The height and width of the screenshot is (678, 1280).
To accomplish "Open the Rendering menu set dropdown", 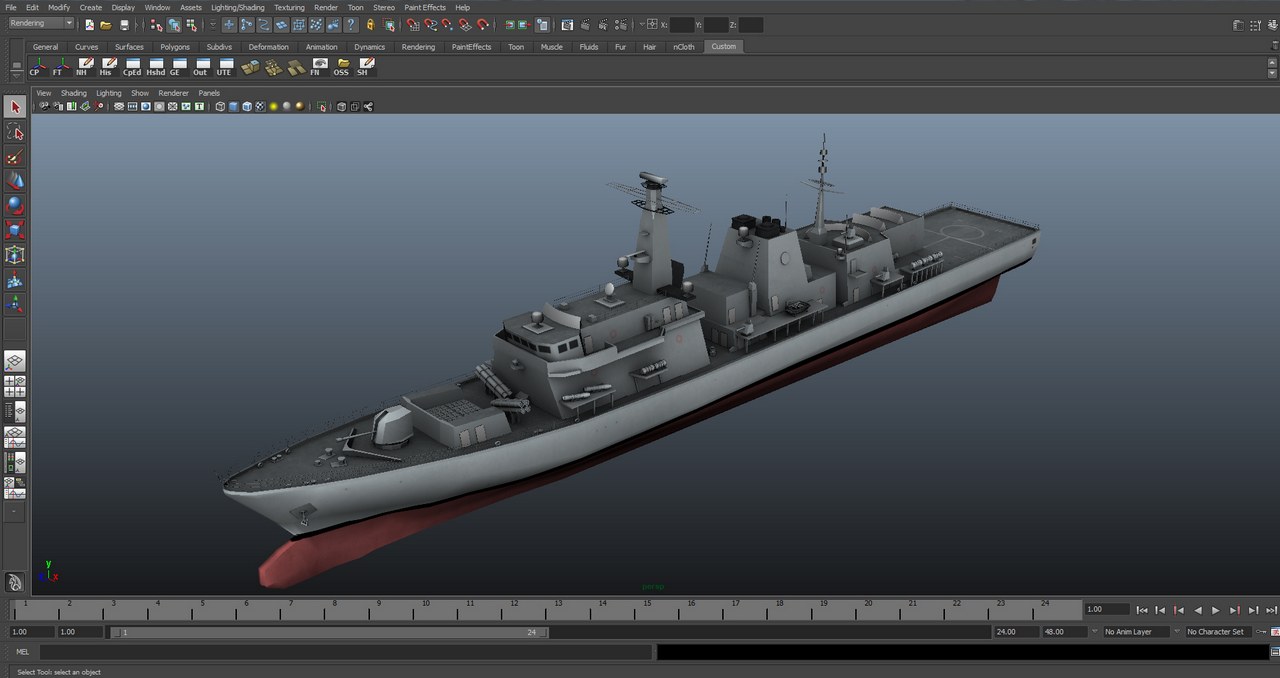I will [x=41, y=24].
